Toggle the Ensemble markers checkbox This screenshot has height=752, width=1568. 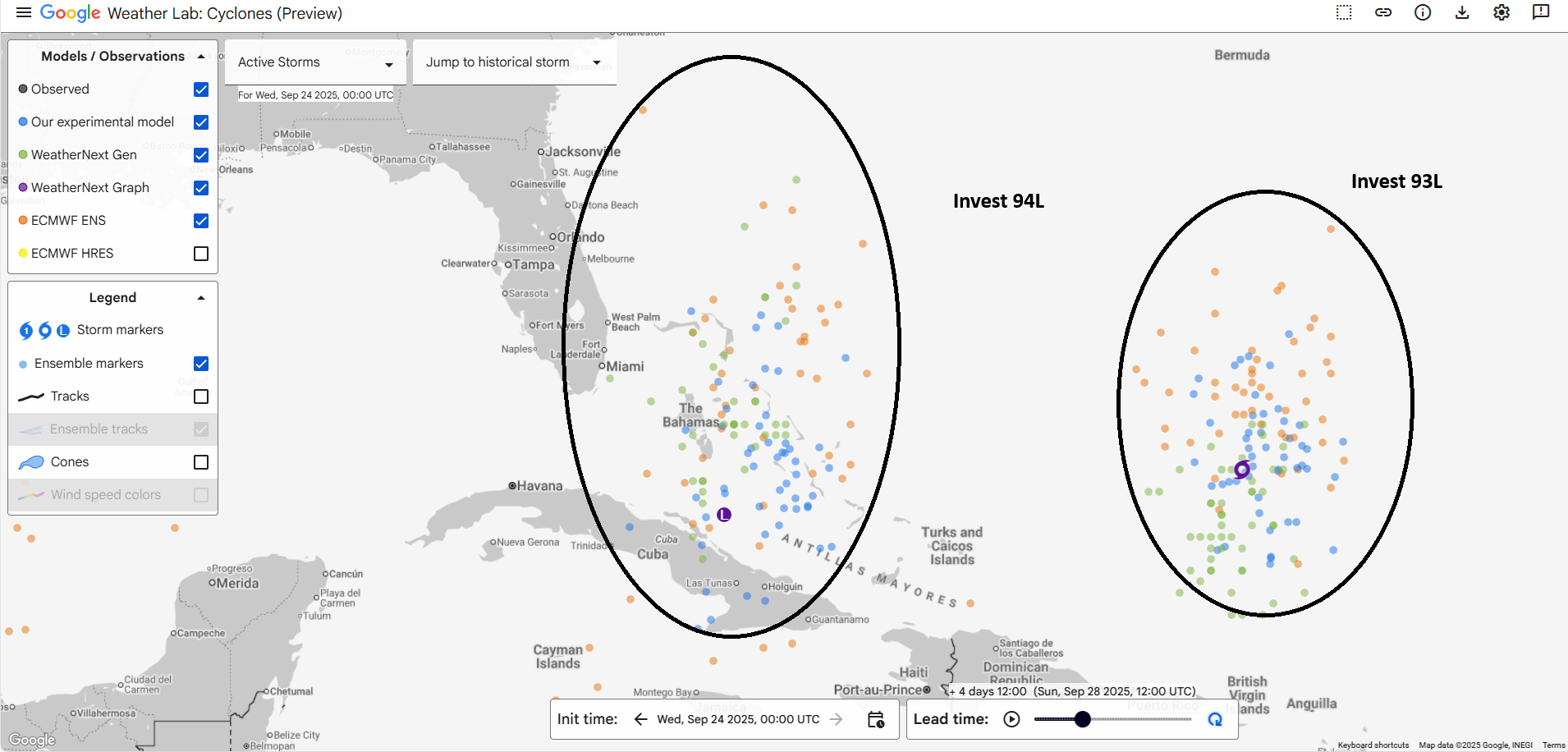[x=201, y=364]
